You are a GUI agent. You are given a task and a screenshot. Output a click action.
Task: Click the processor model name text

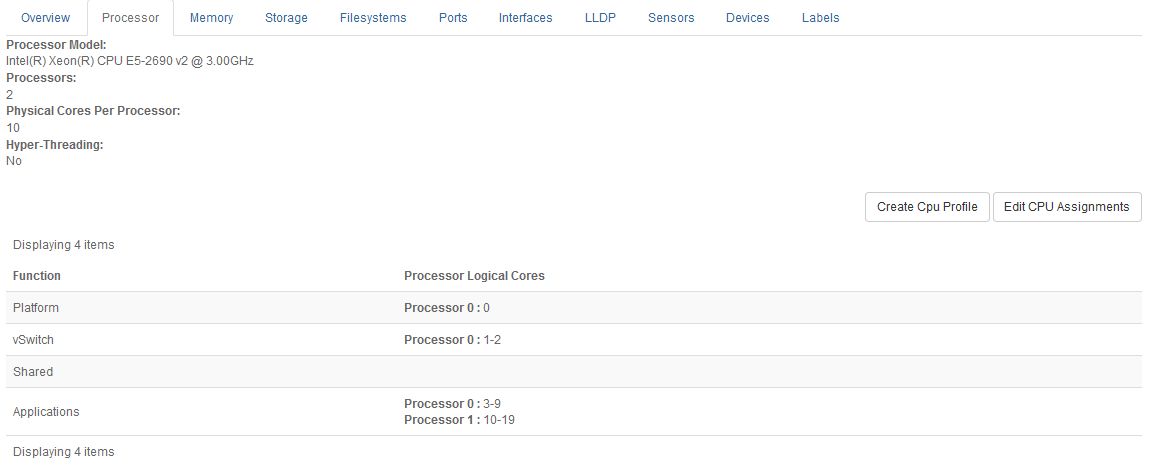coord(130,61)
